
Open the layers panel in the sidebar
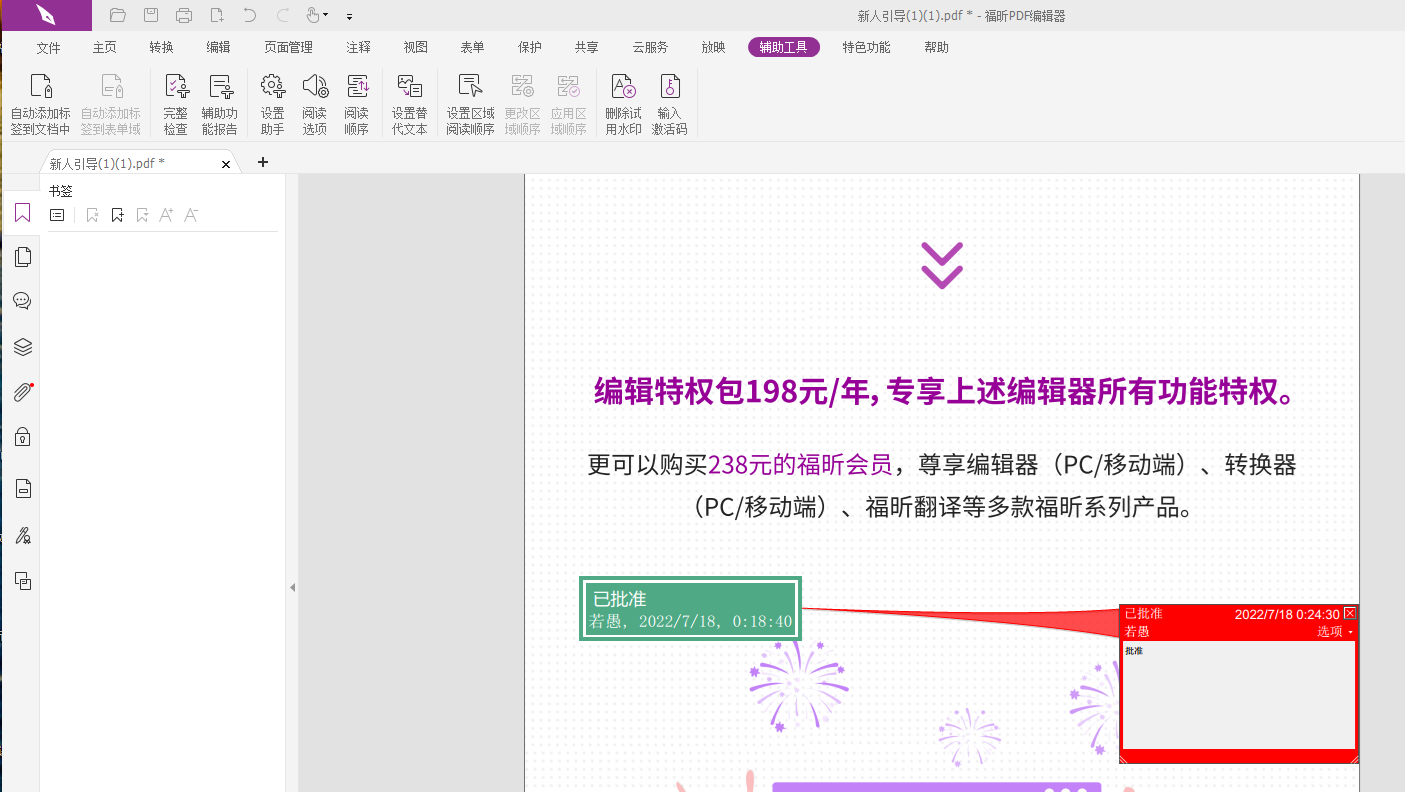coord(22,346)
